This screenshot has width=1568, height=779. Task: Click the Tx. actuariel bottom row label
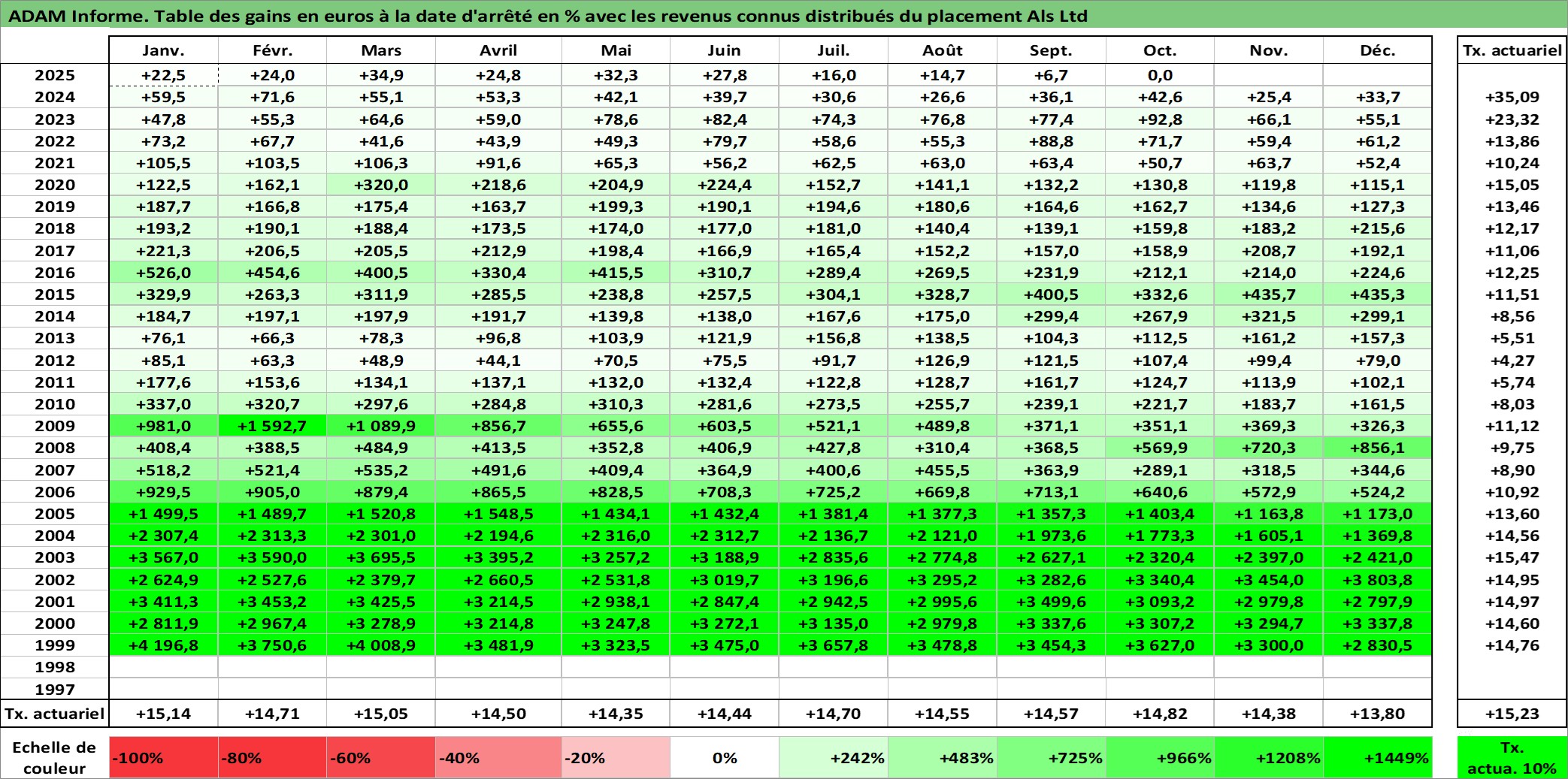tap(55, 714)
